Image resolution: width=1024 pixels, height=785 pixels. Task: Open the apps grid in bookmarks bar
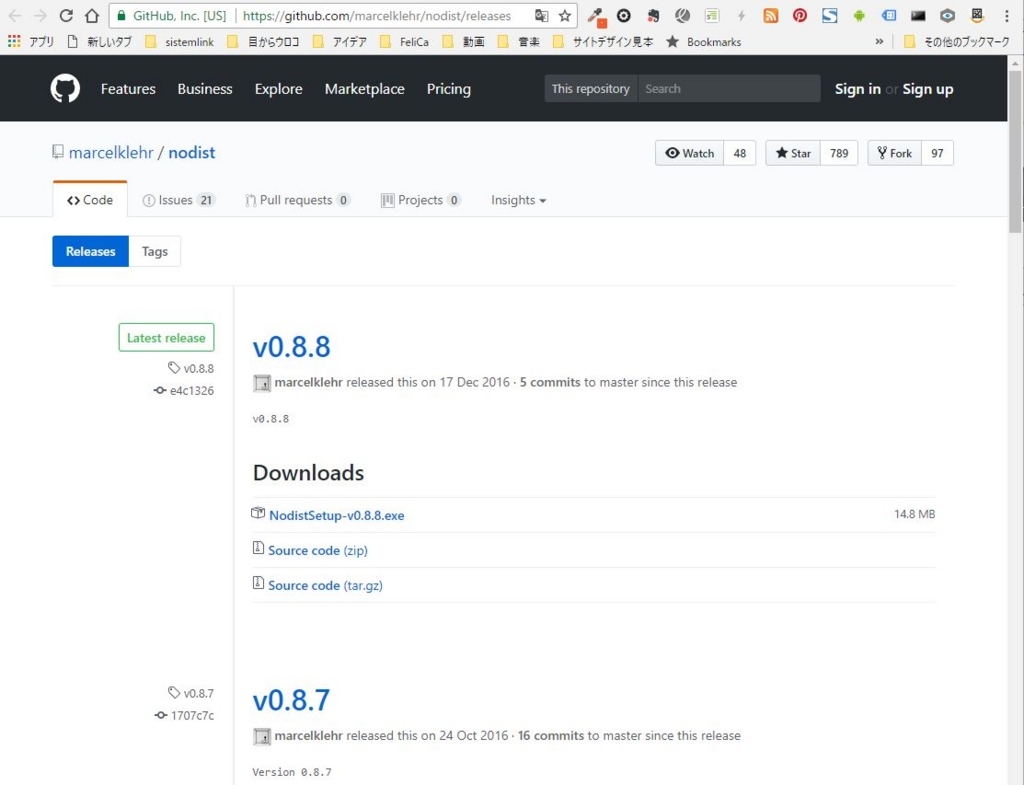[14, 42]
